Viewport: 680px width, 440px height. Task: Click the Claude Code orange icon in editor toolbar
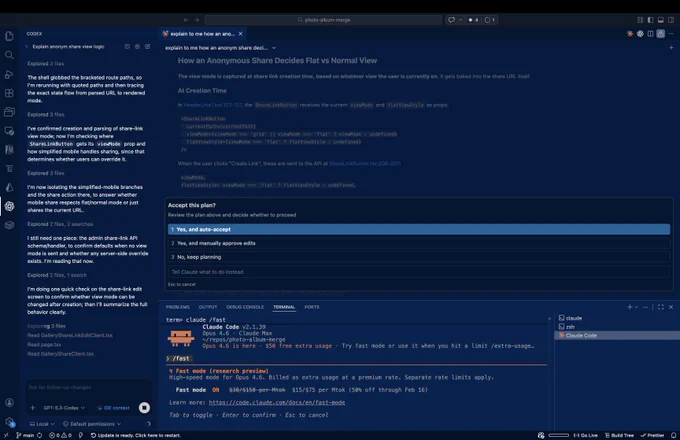pos(630,34)
